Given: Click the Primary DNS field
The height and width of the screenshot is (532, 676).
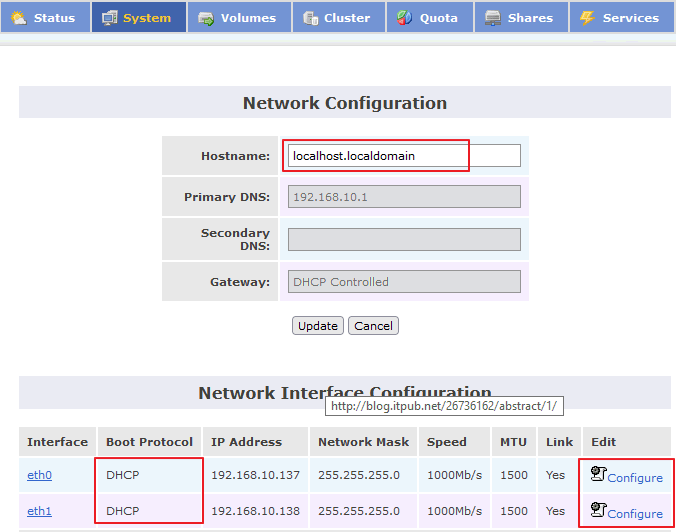Looking at the screenshot, I should click(x=404, y=197).
